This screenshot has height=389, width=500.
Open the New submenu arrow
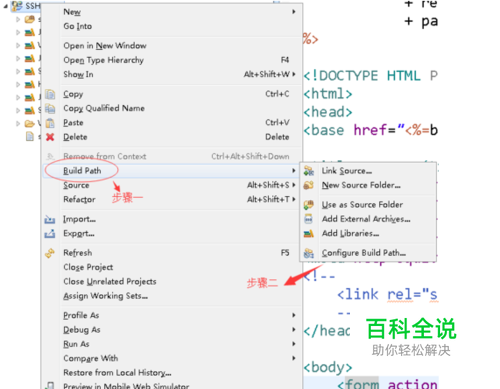294,12
